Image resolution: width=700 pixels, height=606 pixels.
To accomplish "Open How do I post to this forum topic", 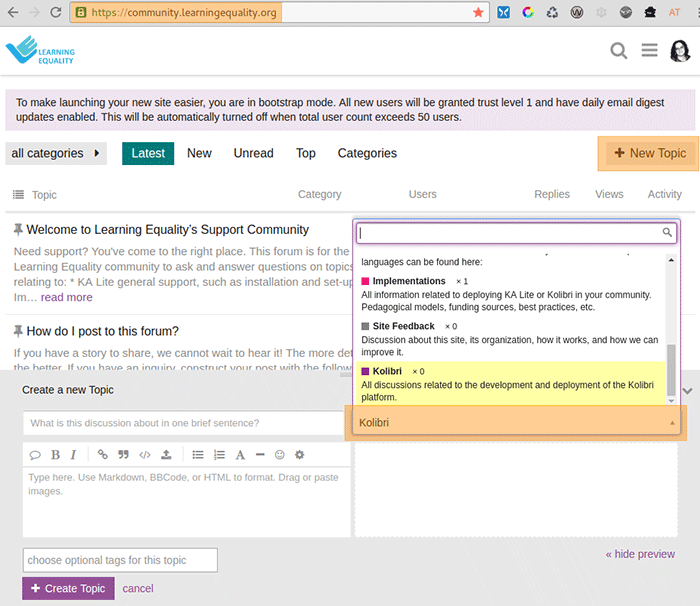I will [102, 331].
